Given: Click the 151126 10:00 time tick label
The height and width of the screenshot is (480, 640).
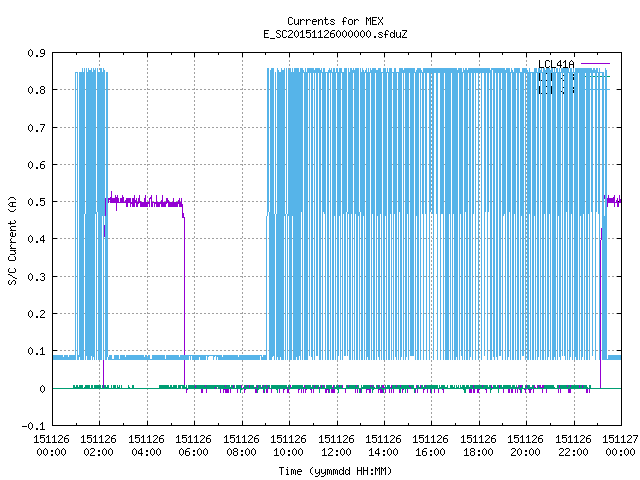Looking at the screenshot, I should pos(288,446).
